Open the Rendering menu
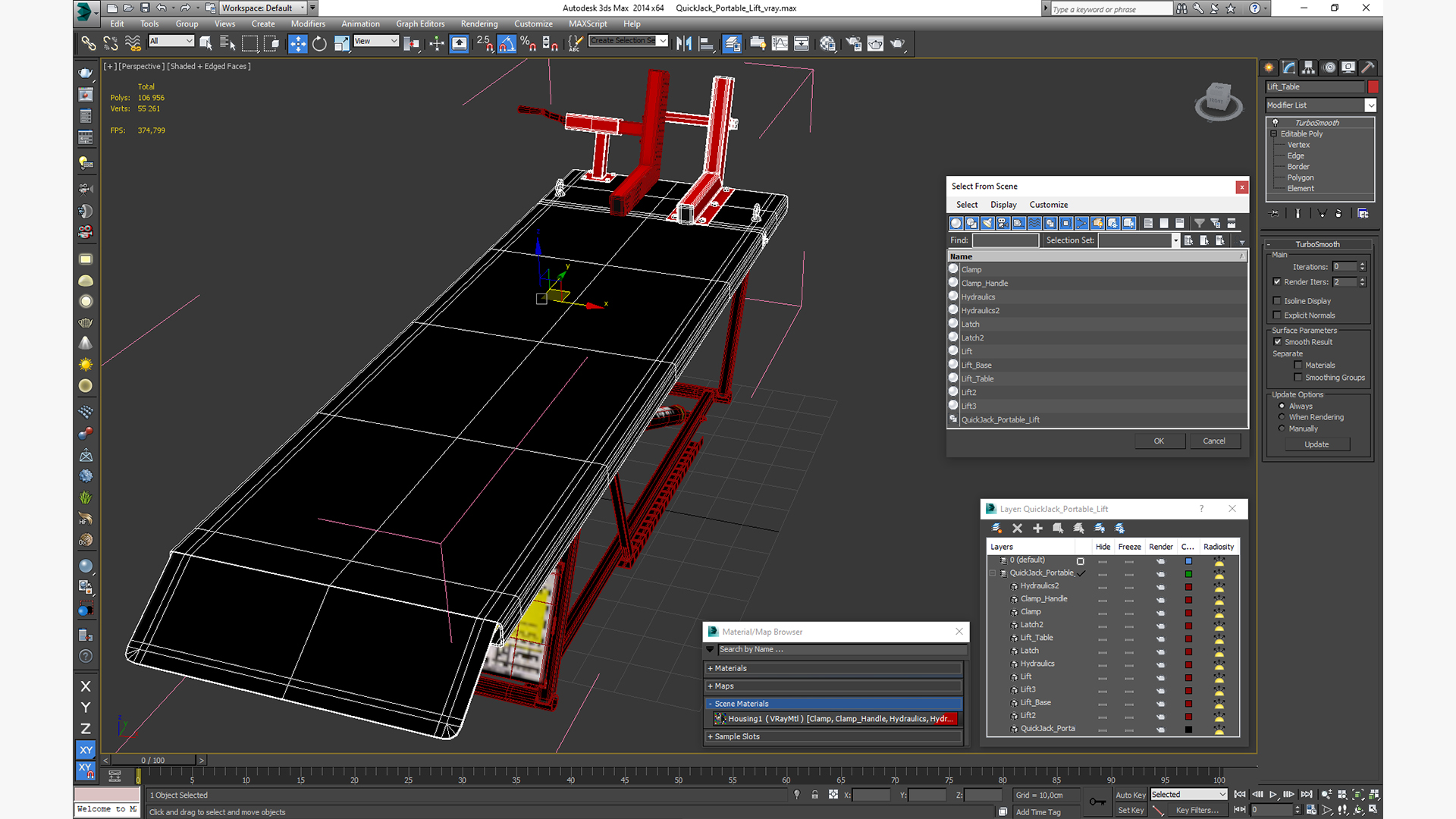1456x819 pixels. coord(479,24)
